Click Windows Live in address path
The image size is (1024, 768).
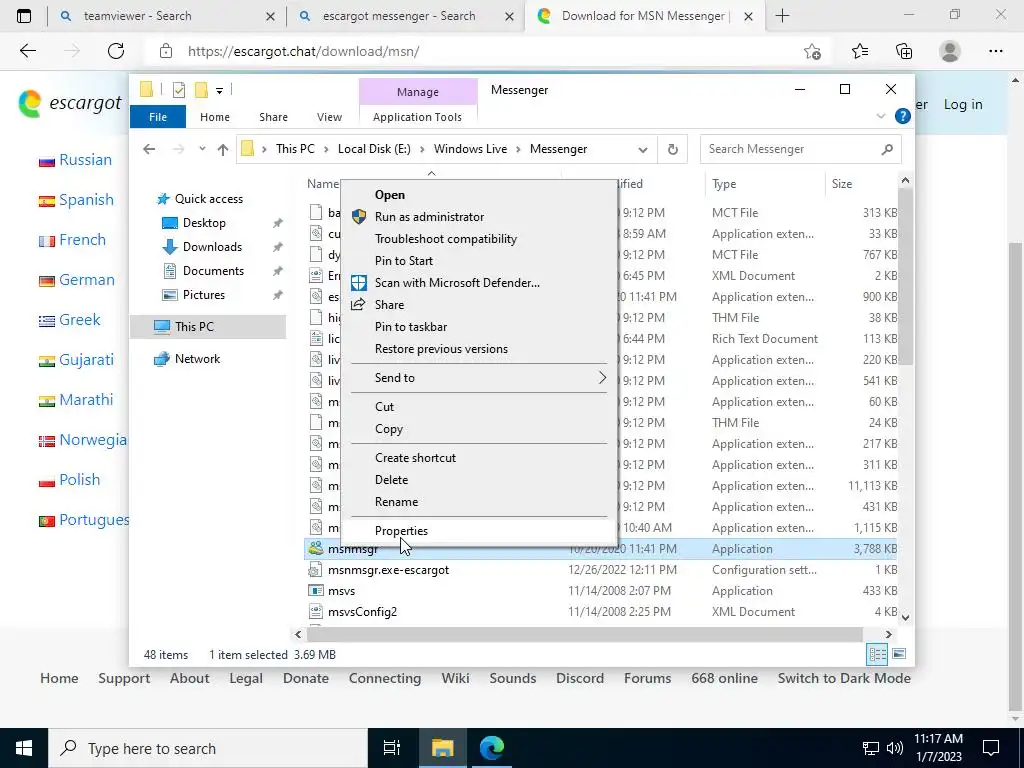[x=470, y=149]
